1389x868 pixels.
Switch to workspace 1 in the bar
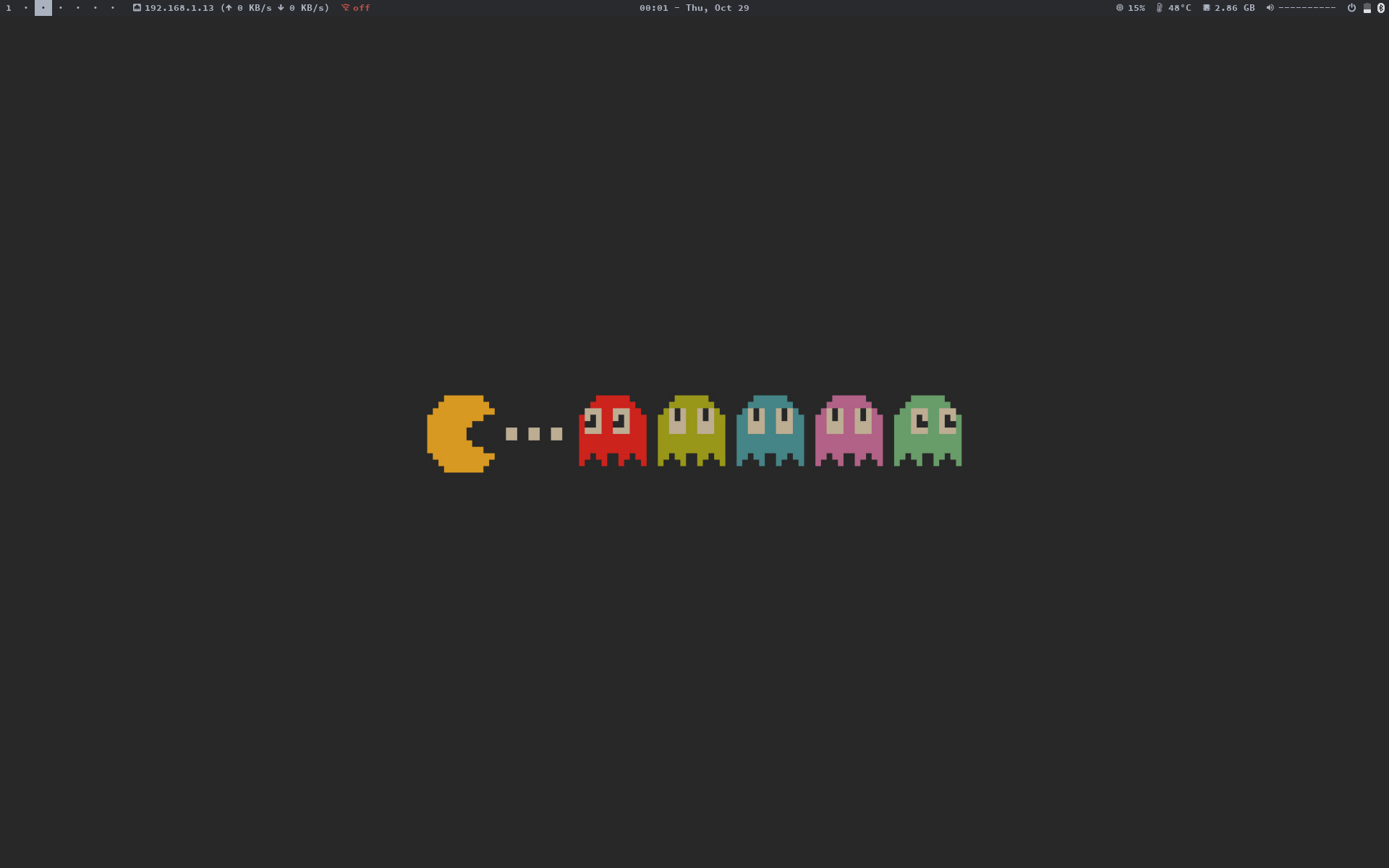pyautogui.click(x=9, y=8)
